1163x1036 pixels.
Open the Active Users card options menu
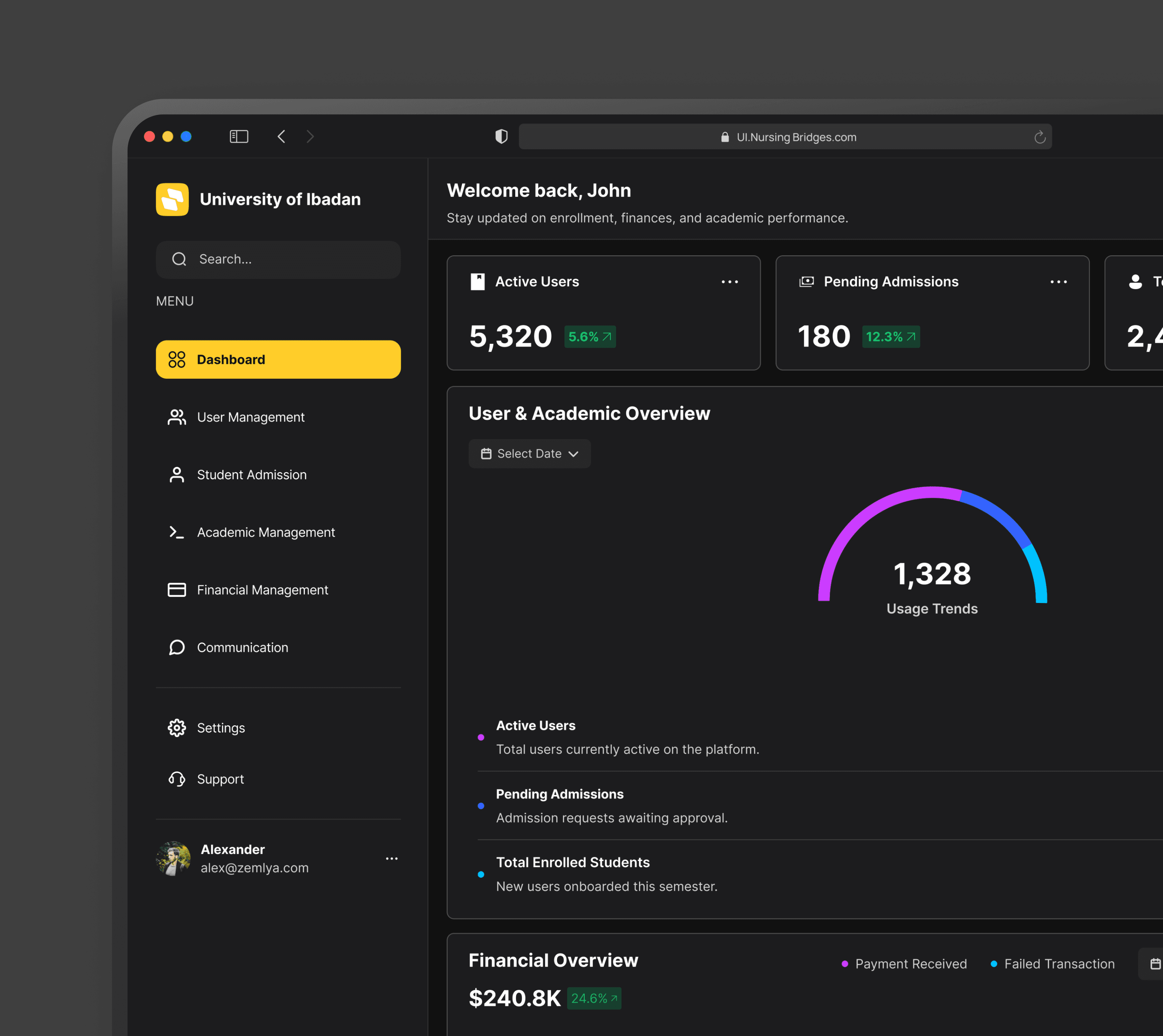coord(729,282)
